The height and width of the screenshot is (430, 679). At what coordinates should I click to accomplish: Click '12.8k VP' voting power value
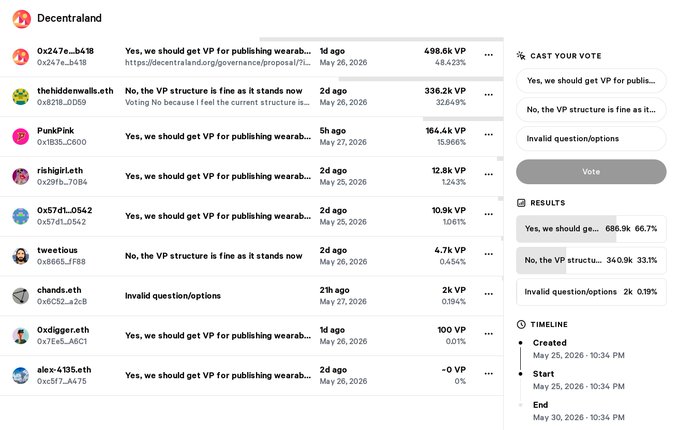point(449,171)
